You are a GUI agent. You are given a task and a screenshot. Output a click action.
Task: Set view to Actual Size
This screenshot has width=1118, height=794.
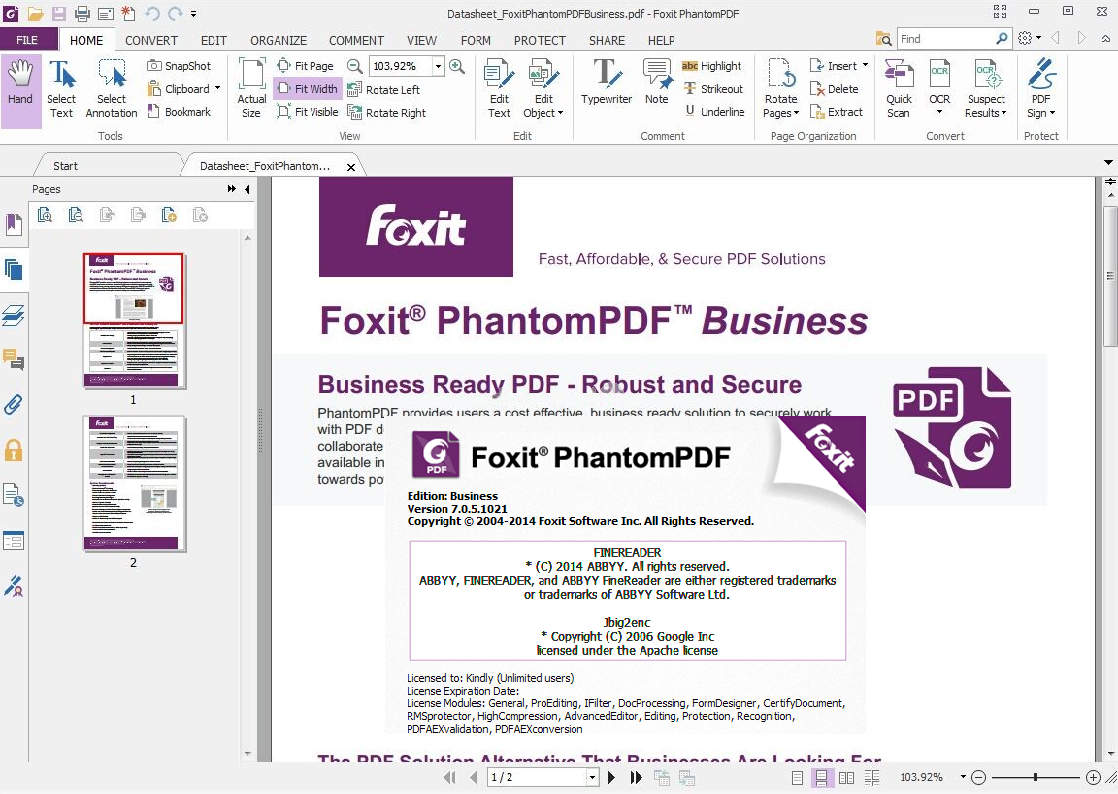pos(252,90)
